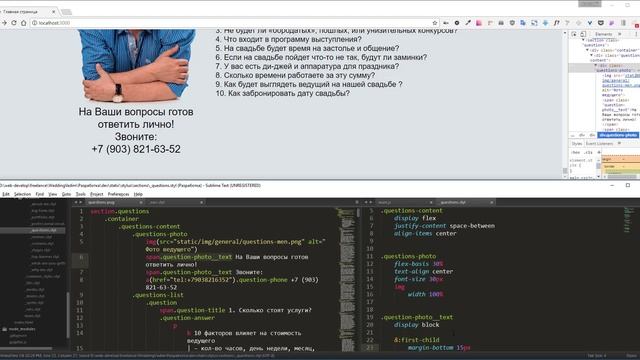Collapse the questions-content div node
The height and width of the screenshot is (360, 640).
[x=591, y=55]
